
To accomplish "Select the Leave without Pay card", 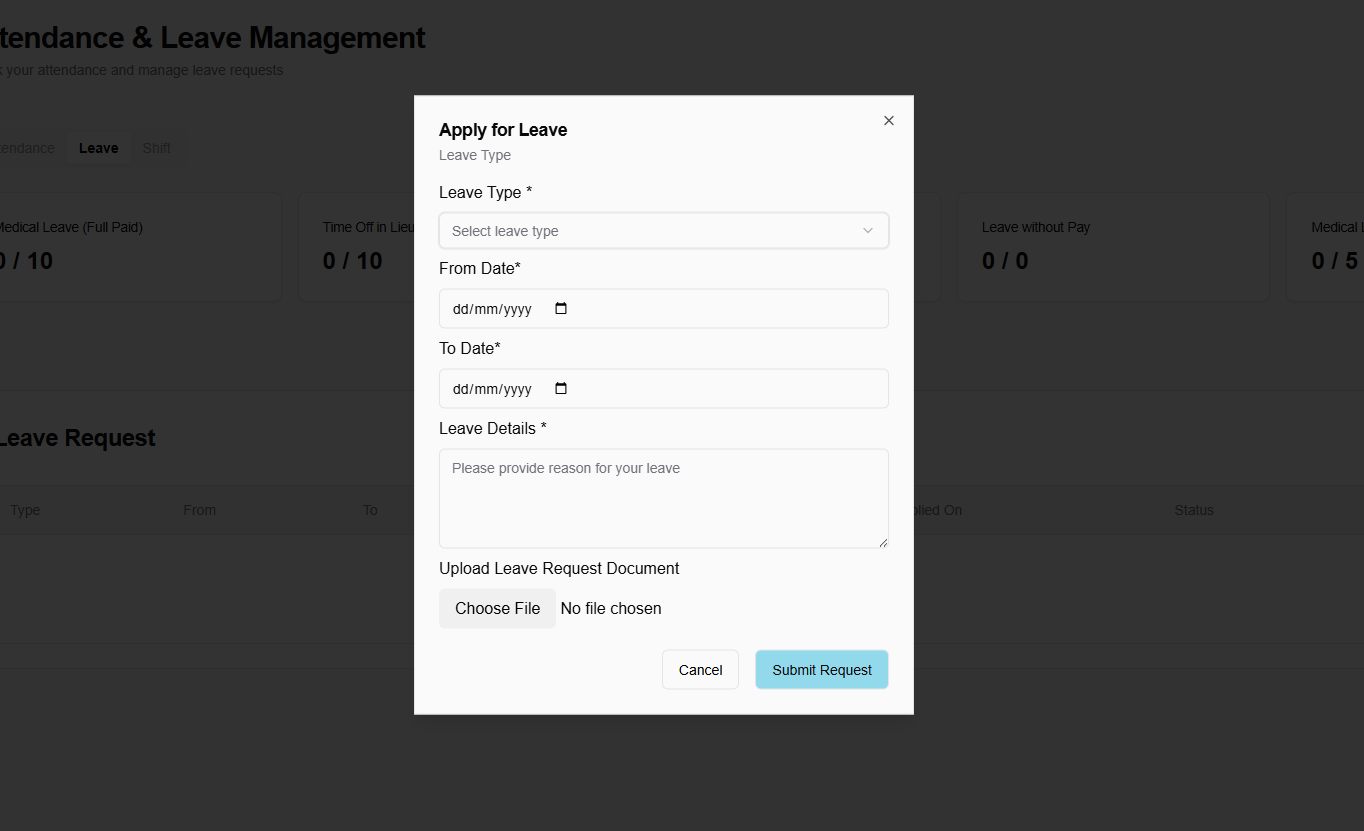I will [x=1112, y=246].
